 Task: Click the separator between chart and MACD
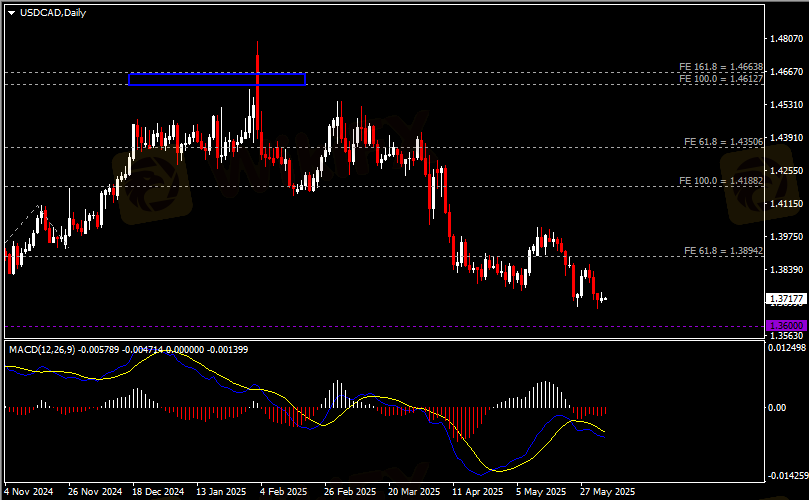tap(400, 340)
